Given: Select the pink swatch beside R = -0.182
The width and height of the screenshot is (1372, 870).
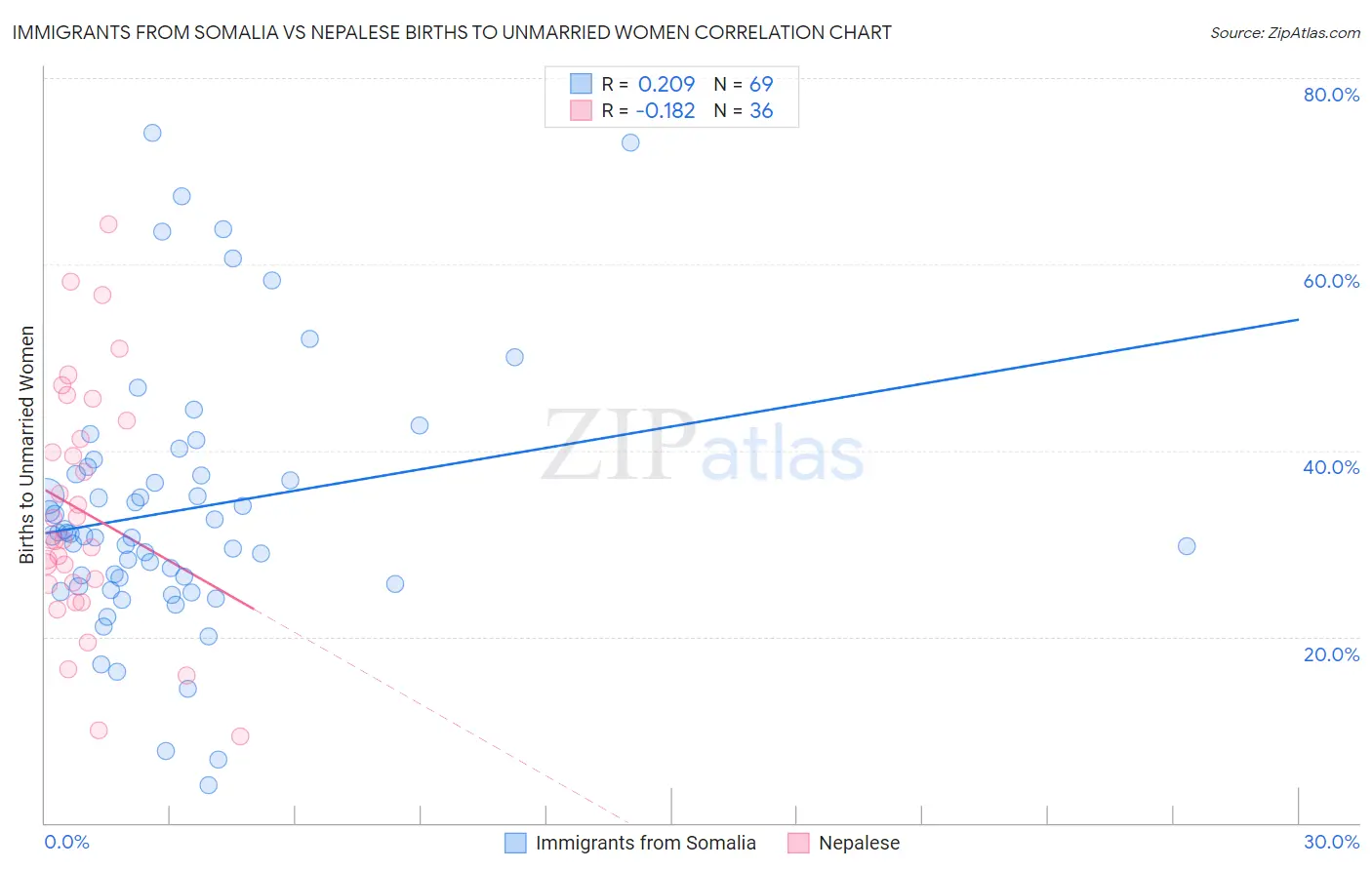Looking at the screenshot, I should pyautogui.click(x=581, y=110).
